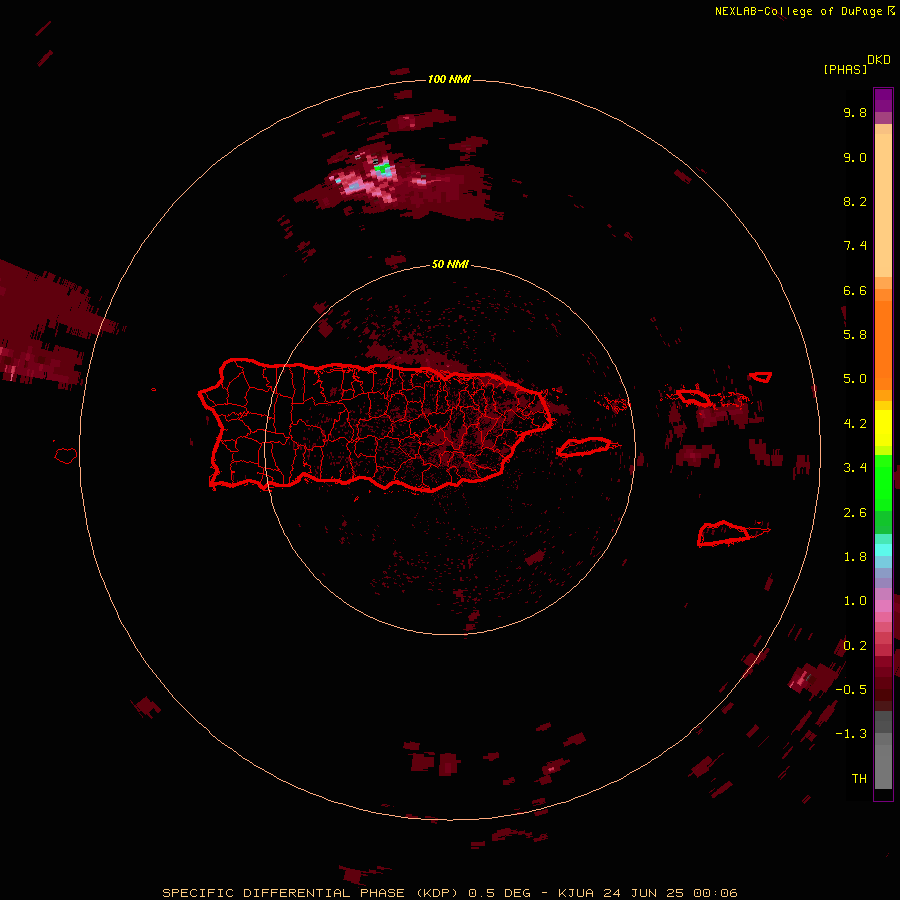Click the 00:06 timestamp in caption
The height and width of the screenshot is (900, 900).
click(x=715, y=893)
